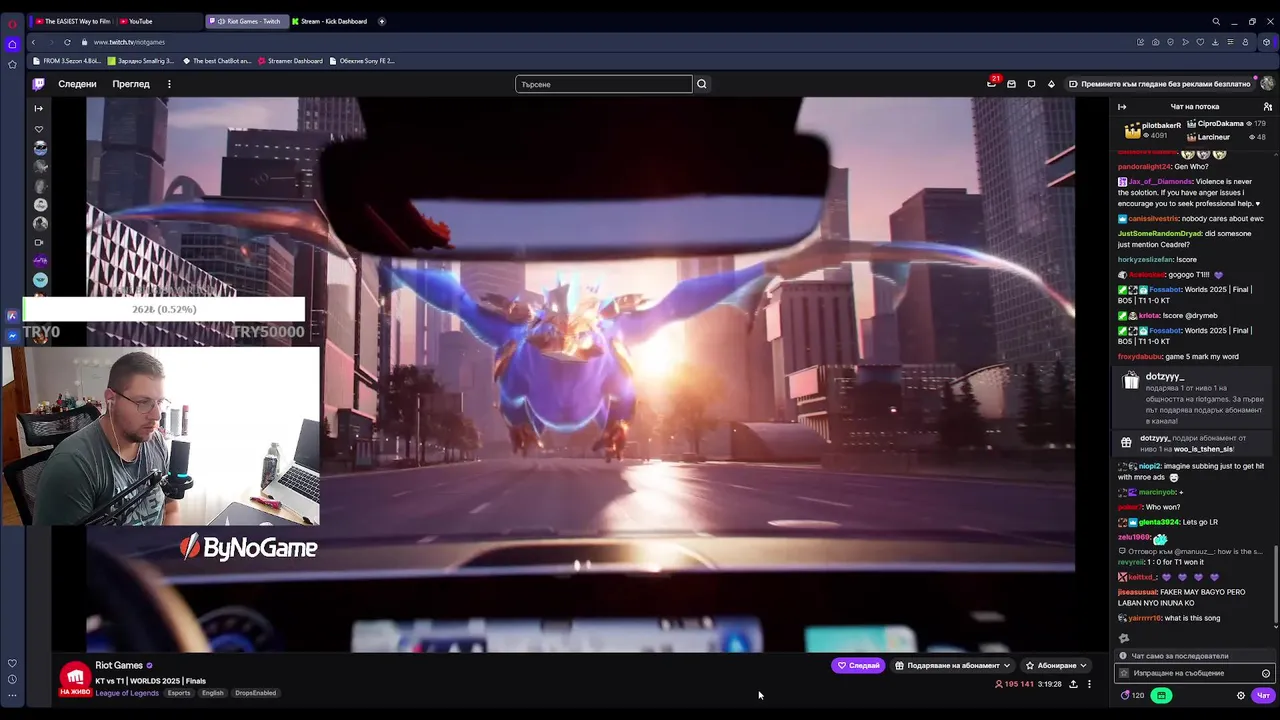
Task: Click the English tag
Action: [213, 693]
